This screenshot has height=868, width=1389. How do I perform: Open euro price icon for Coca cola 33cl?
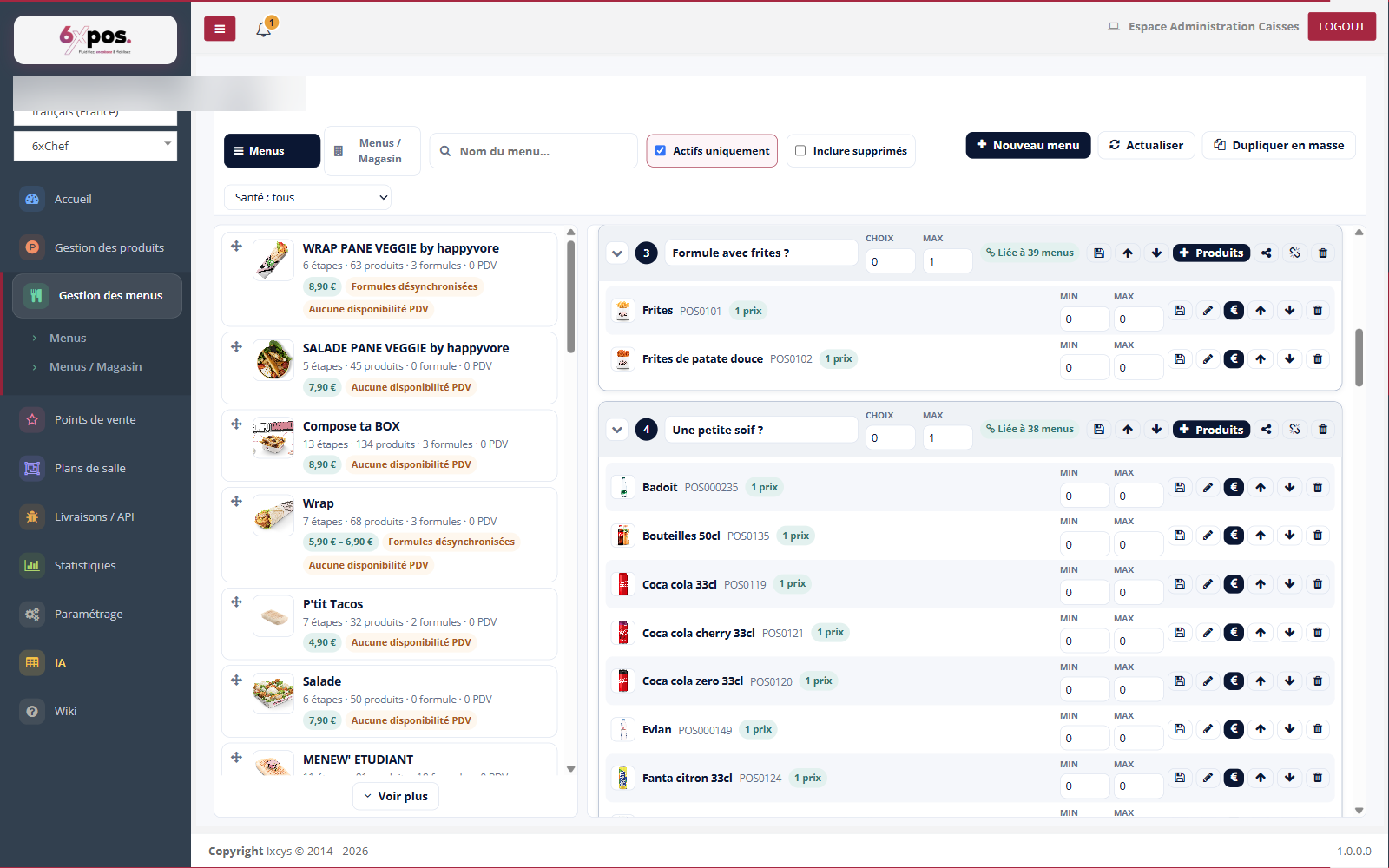tap(1234, 584)
